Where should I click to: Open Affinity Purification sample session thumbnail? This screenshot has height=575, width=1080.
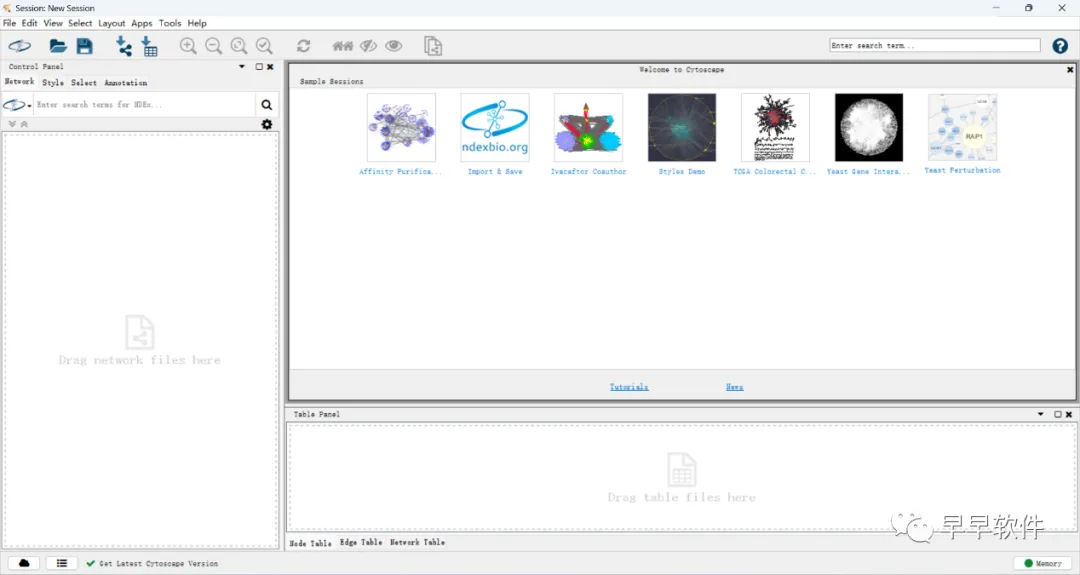402,127
